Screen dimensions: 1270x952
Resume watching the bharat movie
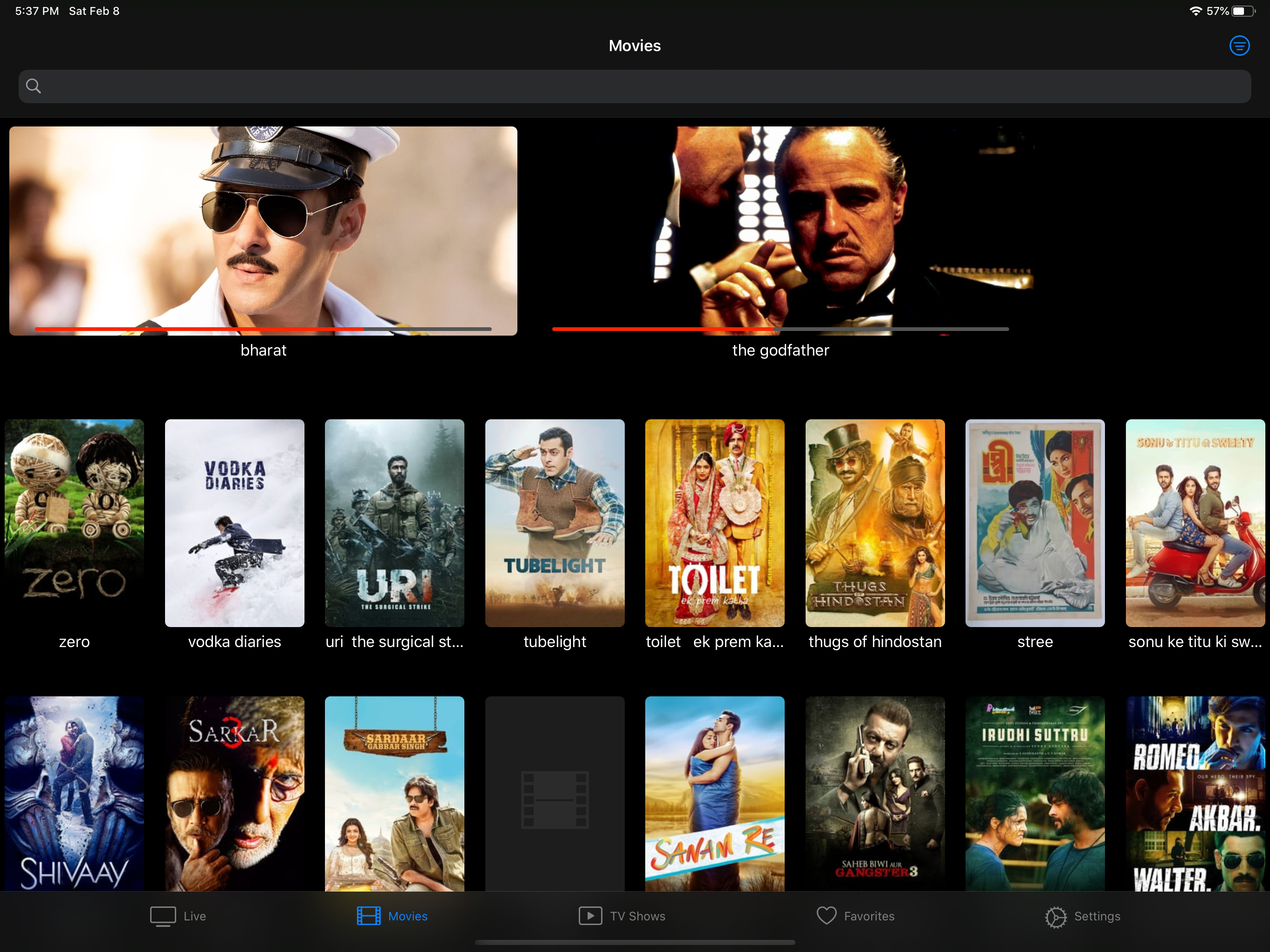tap(263, 230)
